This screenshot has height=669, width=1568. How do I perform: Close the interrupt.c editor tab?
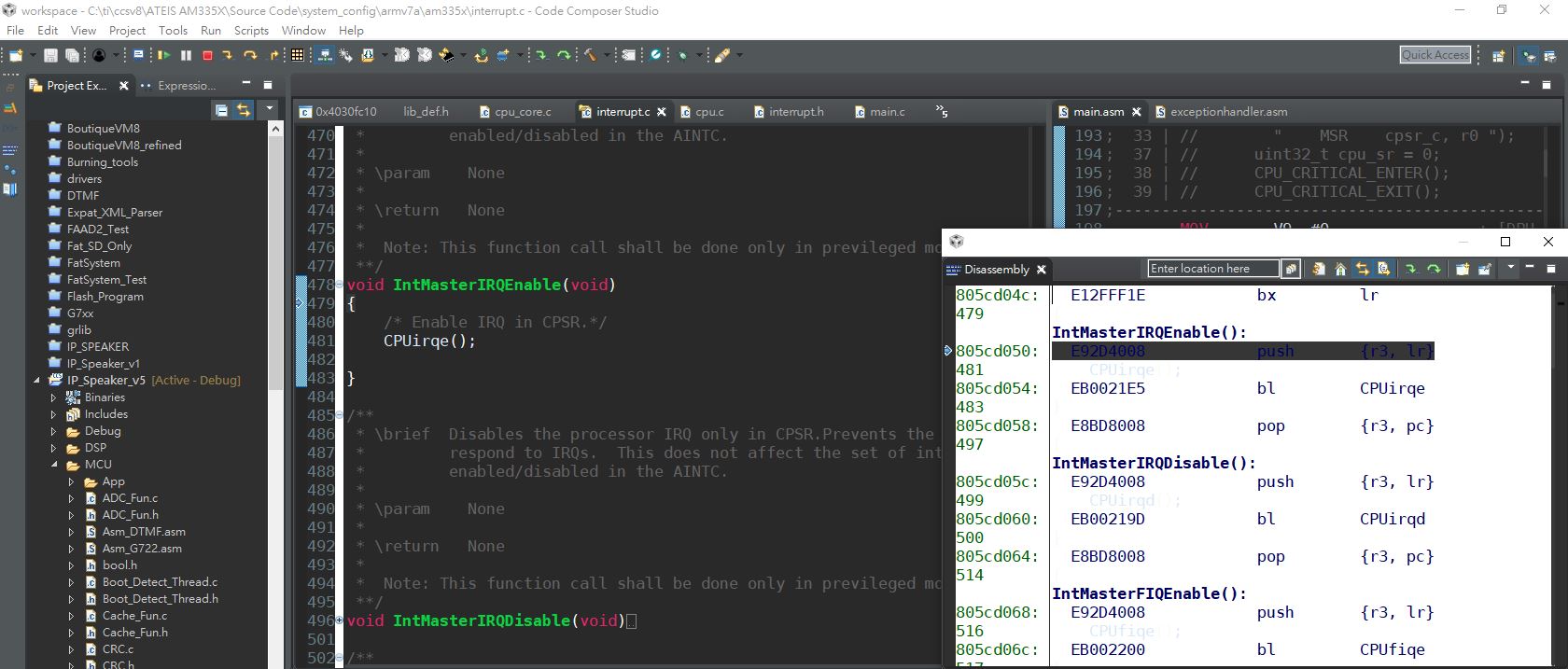coord(662,111)
